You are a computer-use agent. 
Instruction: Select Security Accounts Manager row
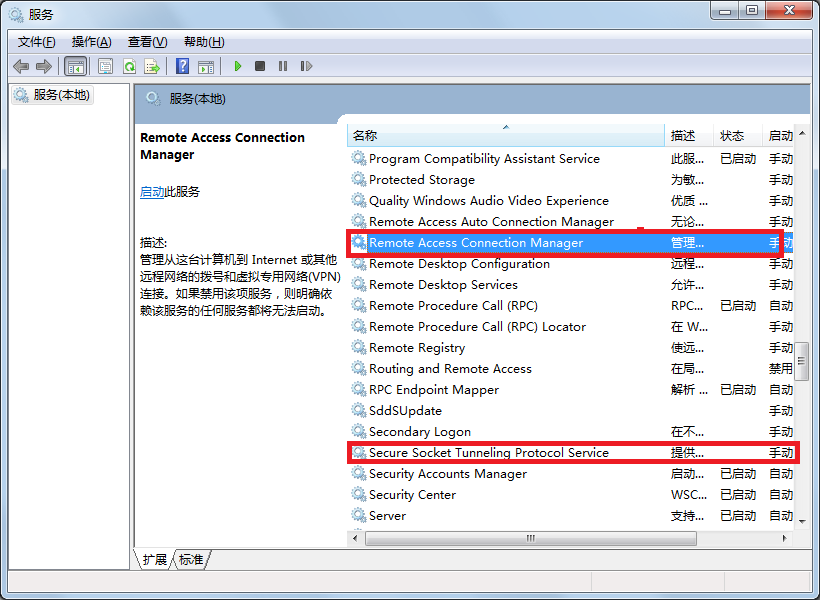tap(571, 473)
